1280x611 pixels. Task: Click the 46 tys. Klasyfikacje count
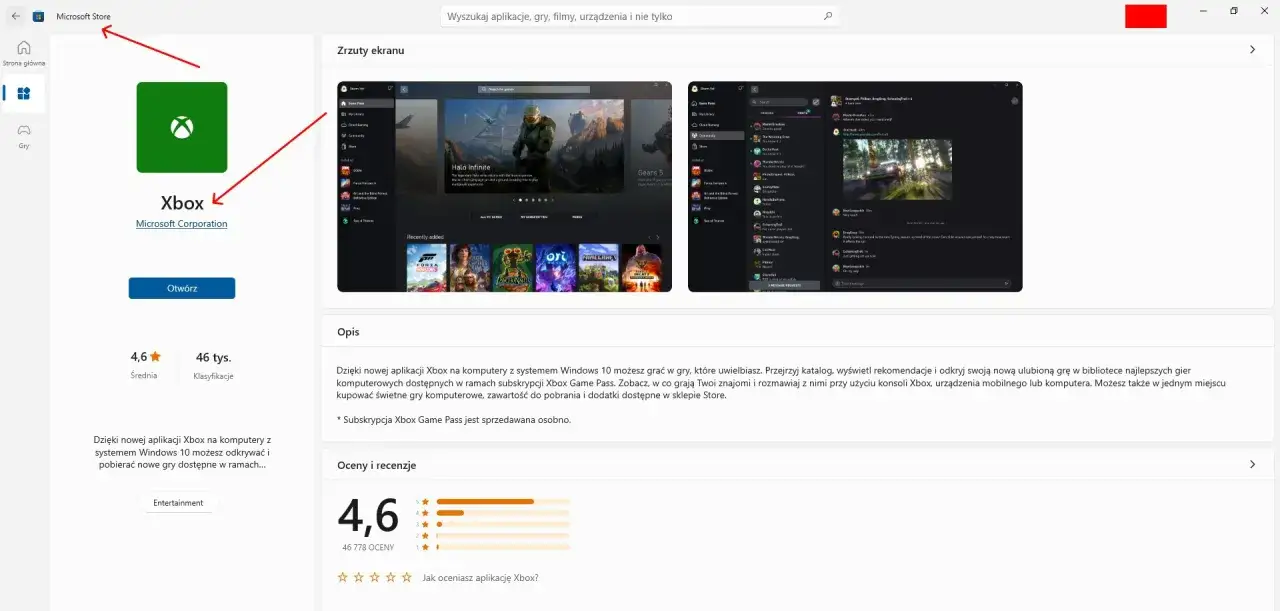[213, 365]
